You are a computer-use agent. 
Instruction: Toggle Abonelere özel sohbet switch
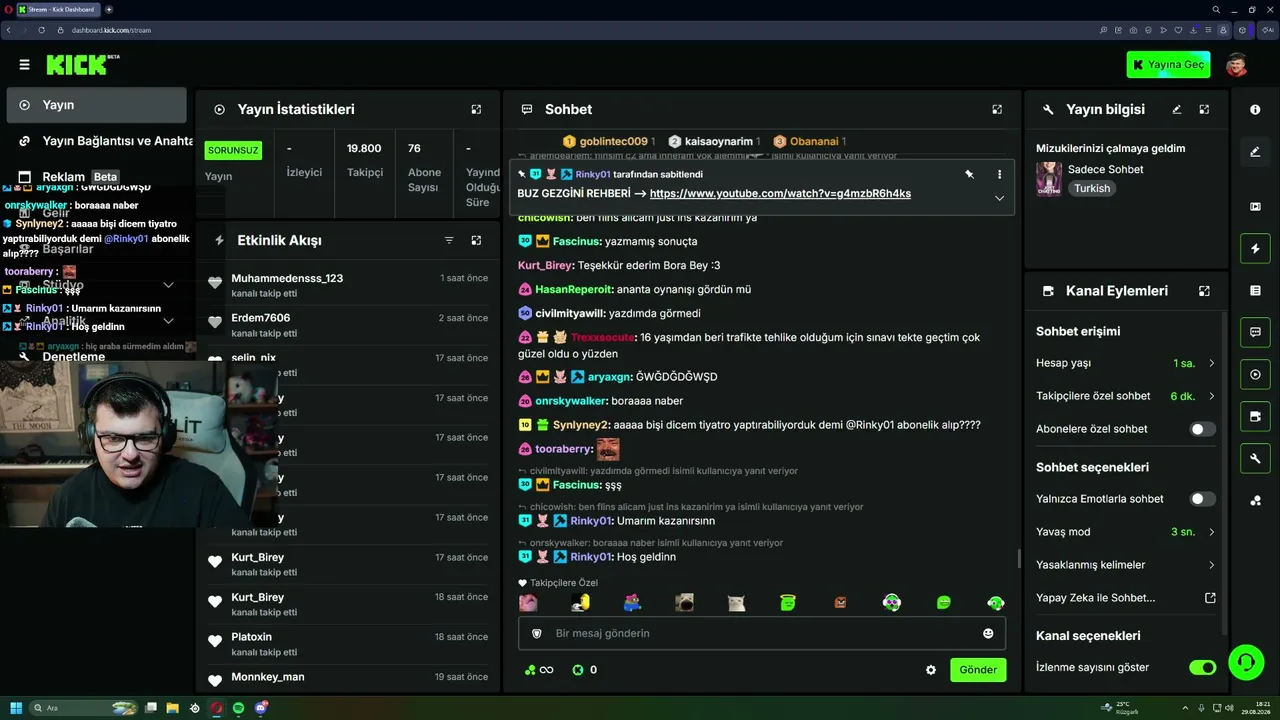coord(1202,429)
